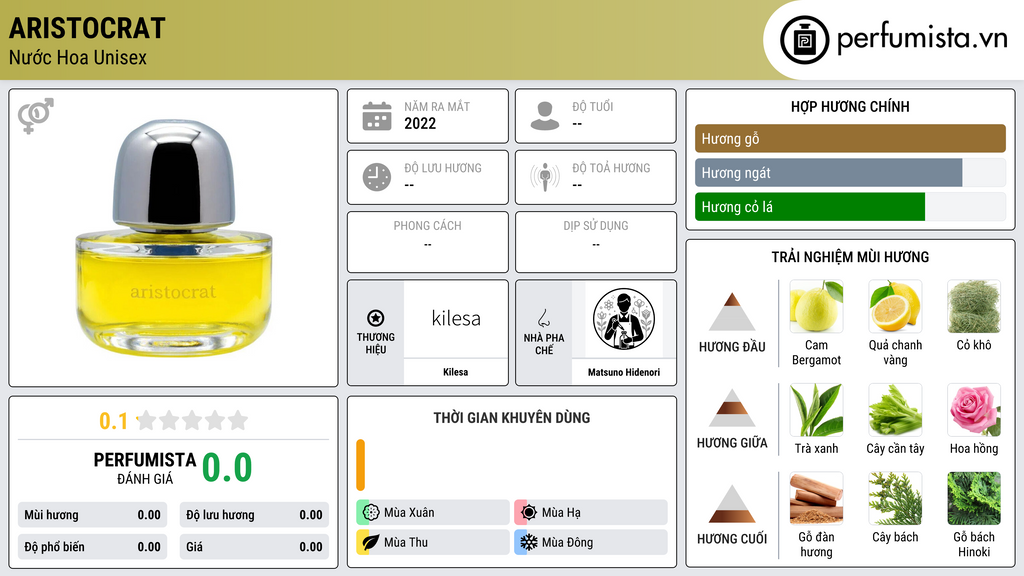1024x576 pixels.
Task: Click the five-star rating row
Action: point(192,420)
